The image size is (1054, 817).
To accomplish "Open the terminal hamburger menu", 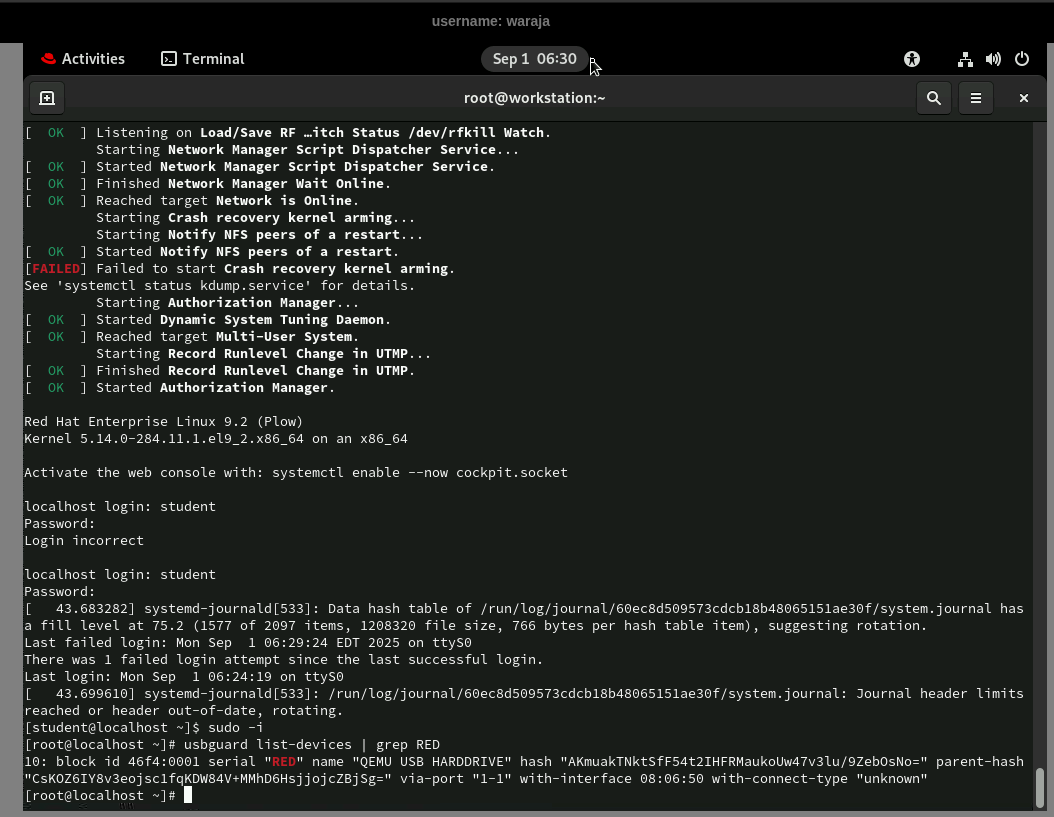I will point(976,98).
